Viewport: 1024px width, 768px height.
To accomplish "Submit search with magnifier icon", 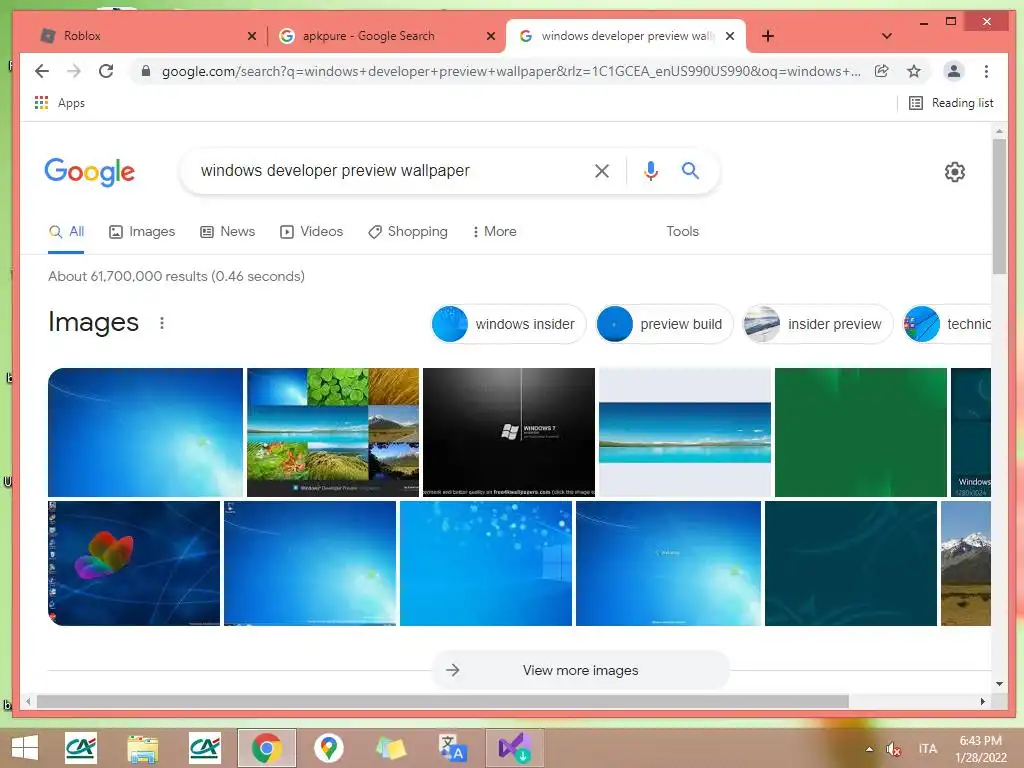I will 690,171.
